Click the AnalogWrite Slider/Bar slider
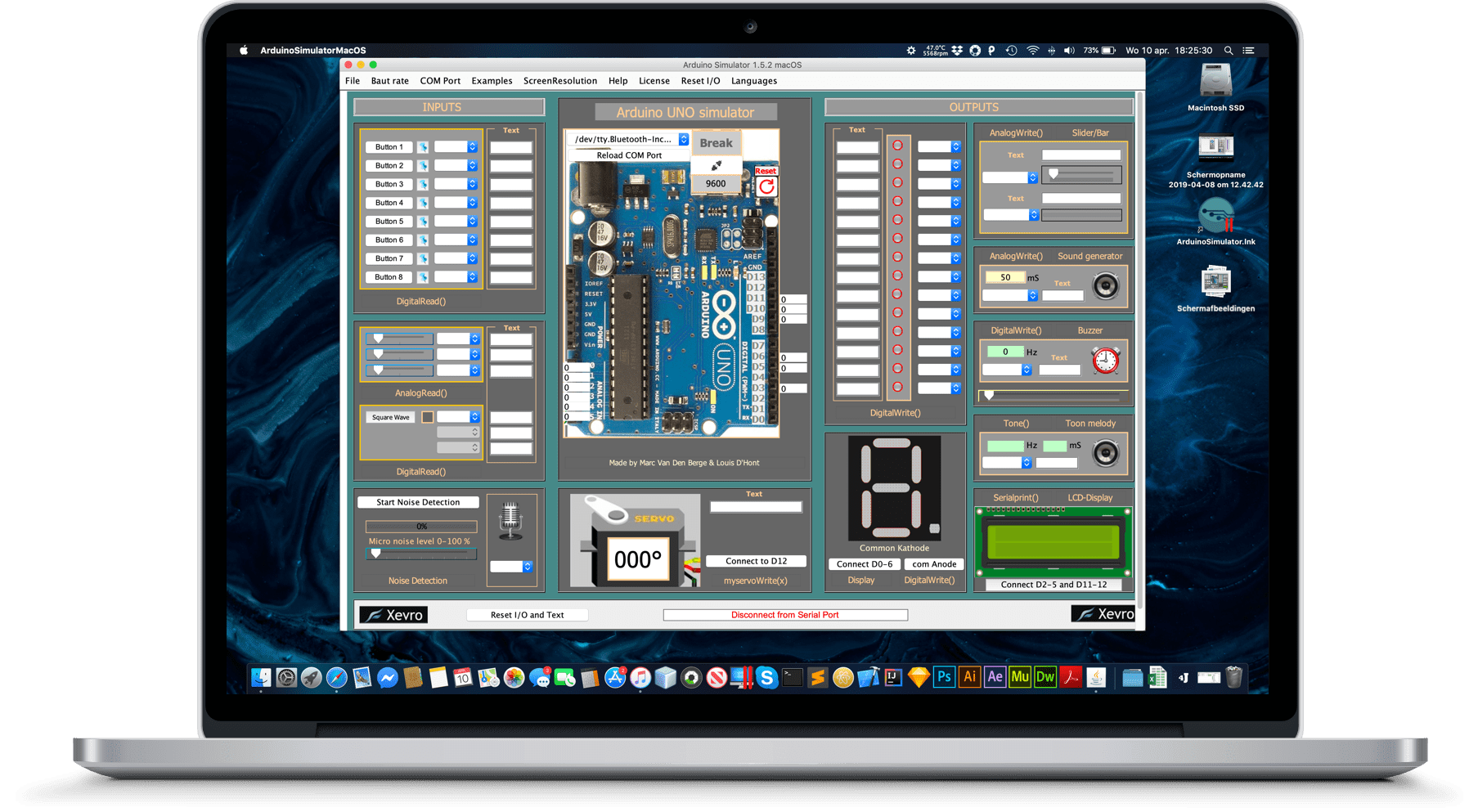This screenshot has width=1478, height=812. coord(1054,173)
